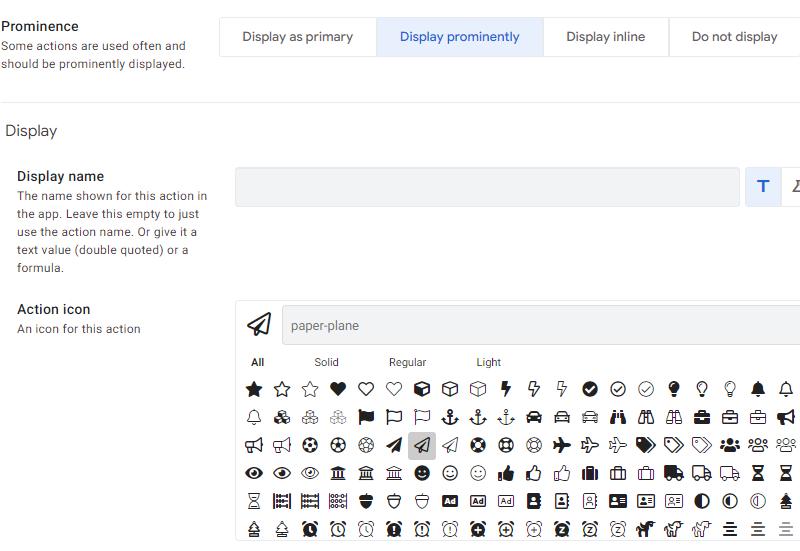Click the Display name input field

(x=487, y=187)
